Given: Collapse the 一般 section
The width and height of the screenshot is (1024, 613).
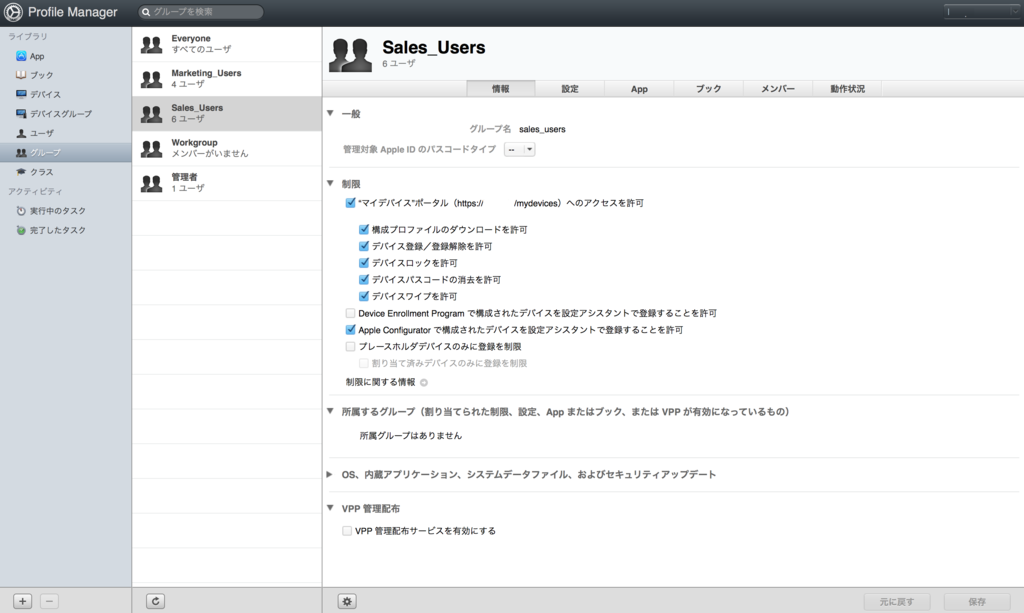Looking at the screenshot, I should pos(330,114).
